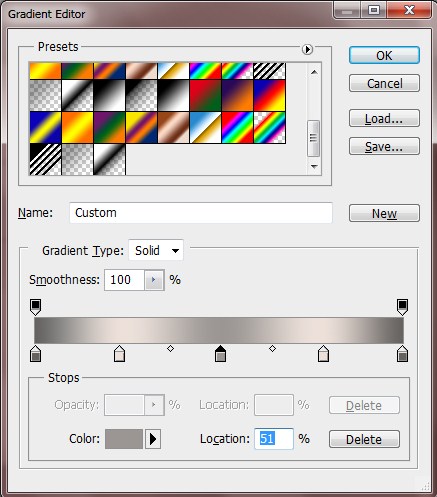Open the Gradient Type Solid dropdown
The image size is (437, 497).
click(156, 250)
